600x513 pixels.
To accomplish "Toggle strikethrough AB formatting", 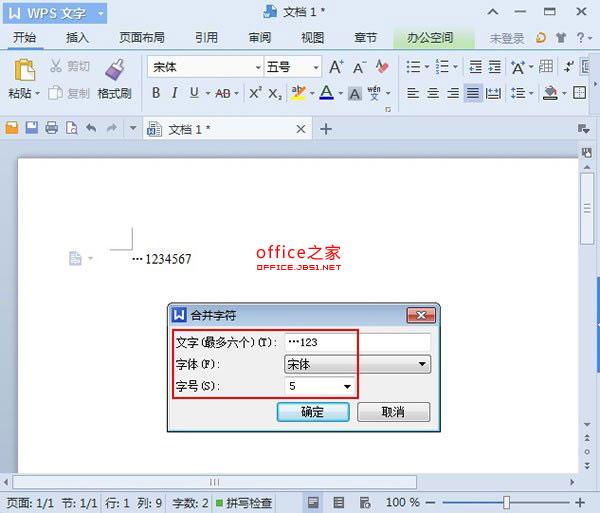I will click(223, 93).
